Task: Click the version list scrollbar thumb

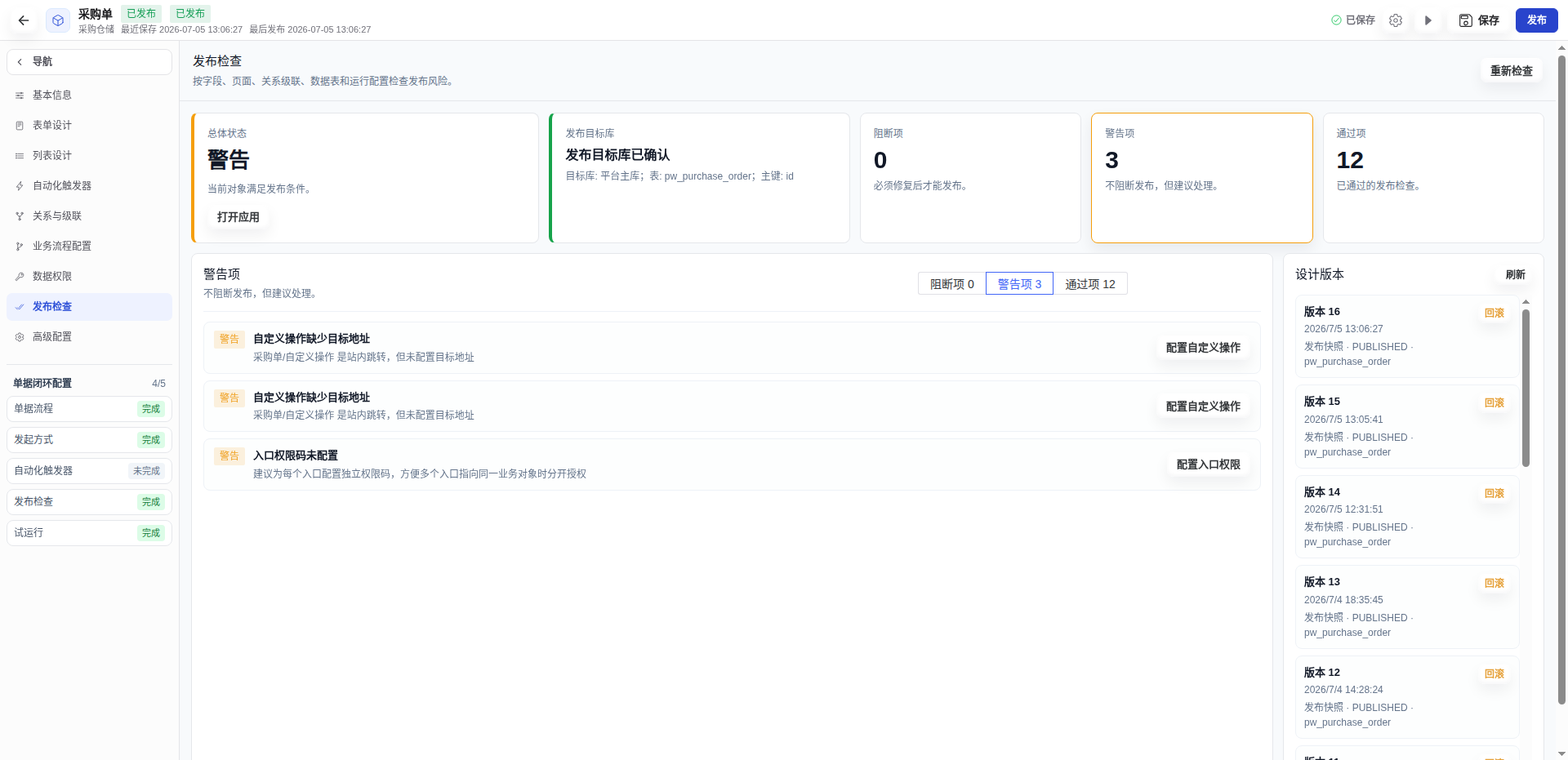Action: (x=1526, y=388)
